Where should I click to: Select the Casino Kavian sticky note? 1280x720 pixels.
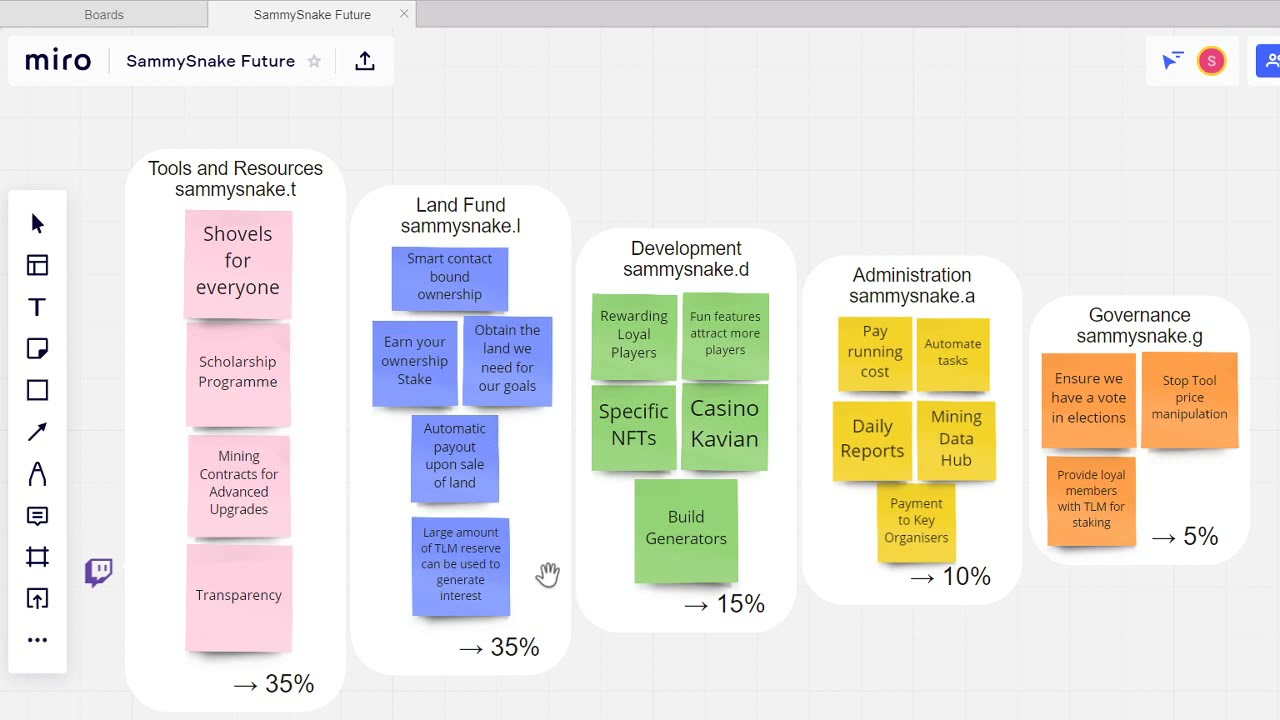pyautogui.click(x=724, y=426)
